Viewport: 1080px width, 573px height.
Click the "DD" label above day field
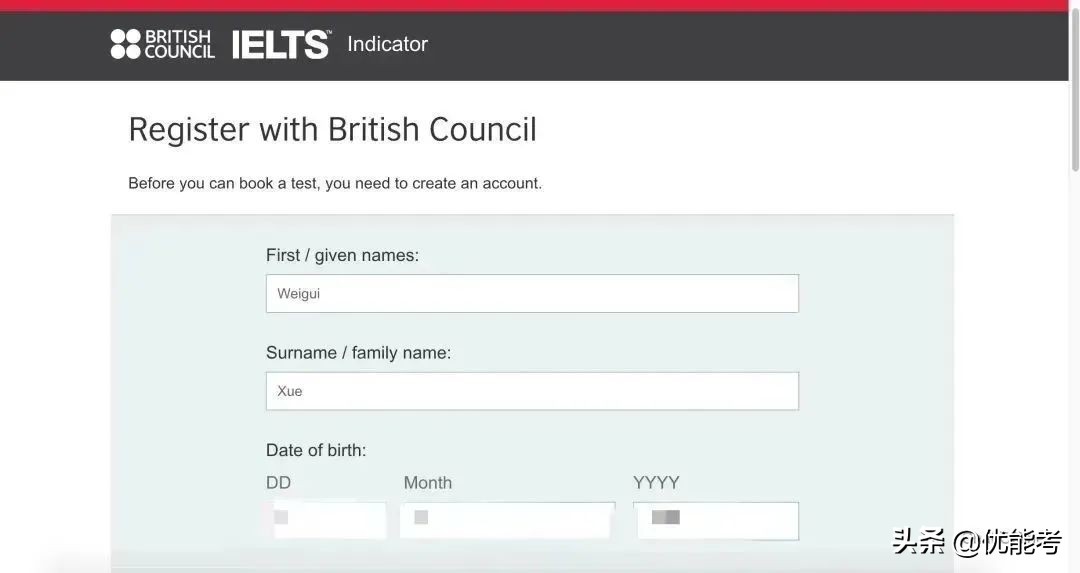[278, 483]
